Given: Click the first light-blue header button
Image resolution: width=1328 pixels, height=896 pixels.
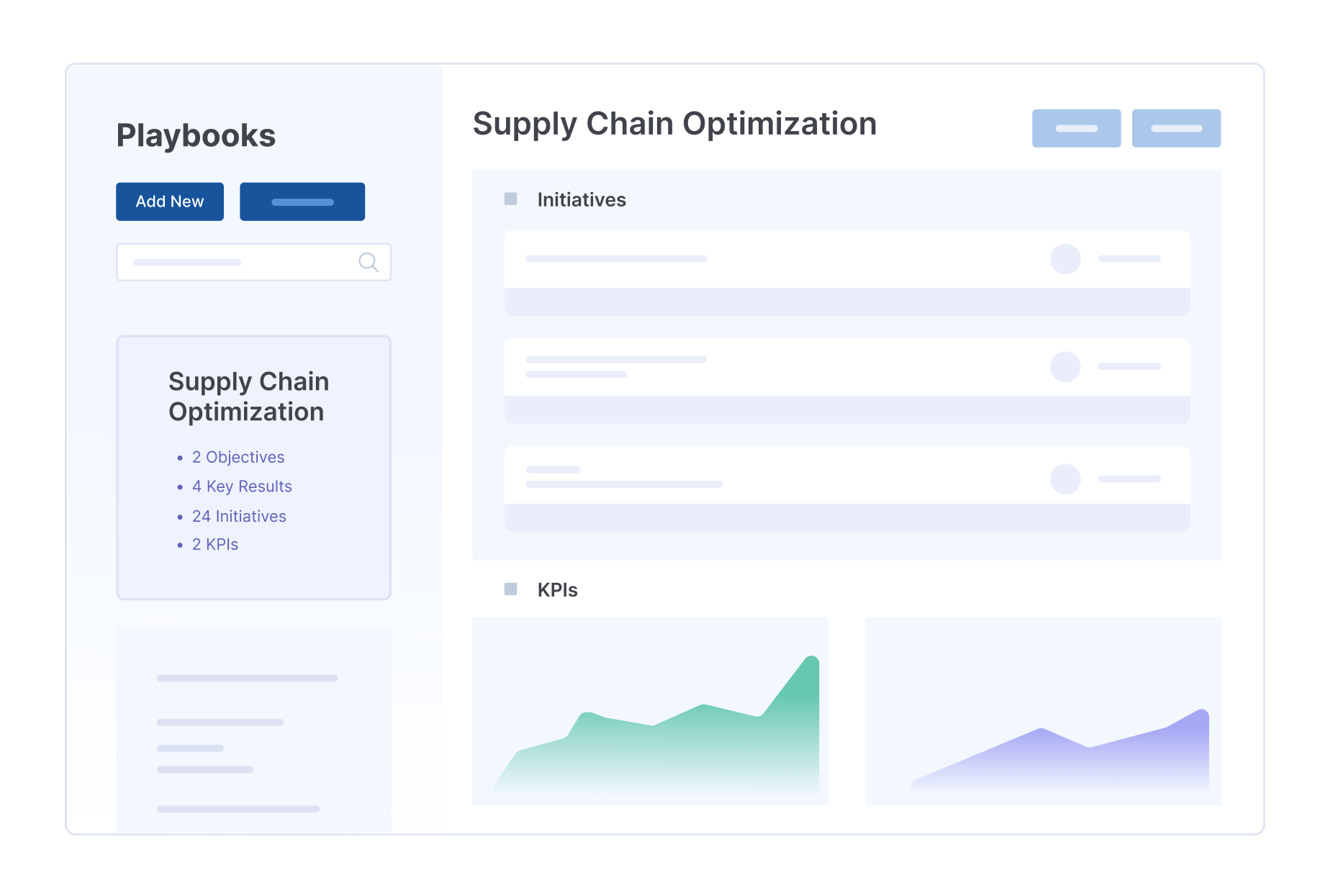Looking at the screenshot, I should pos(1076,128).
